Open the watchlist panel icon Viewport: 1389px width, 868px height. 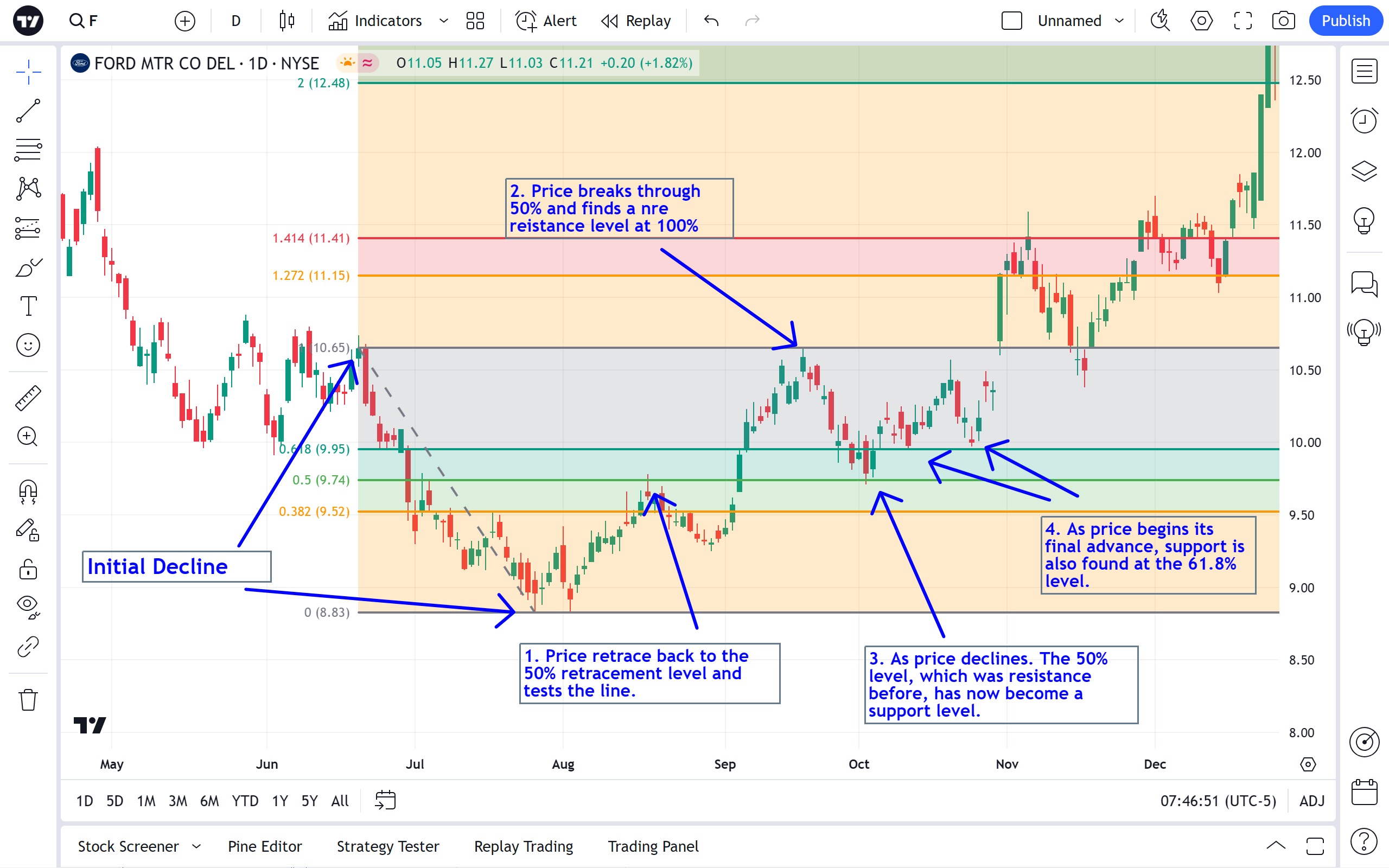pos(1363,71)
